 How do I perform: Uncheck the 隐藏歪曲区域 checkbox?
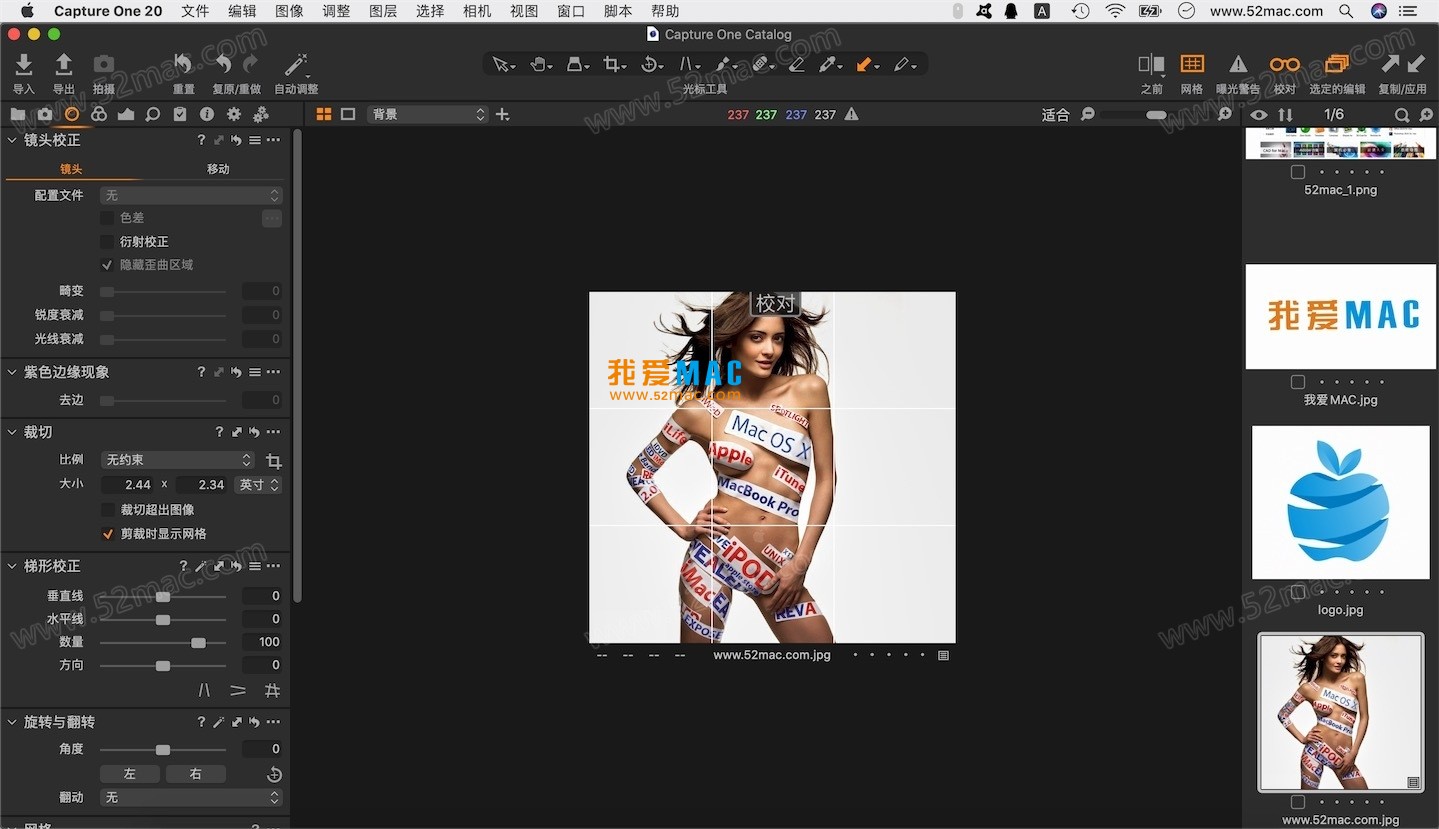coord(107,265)
